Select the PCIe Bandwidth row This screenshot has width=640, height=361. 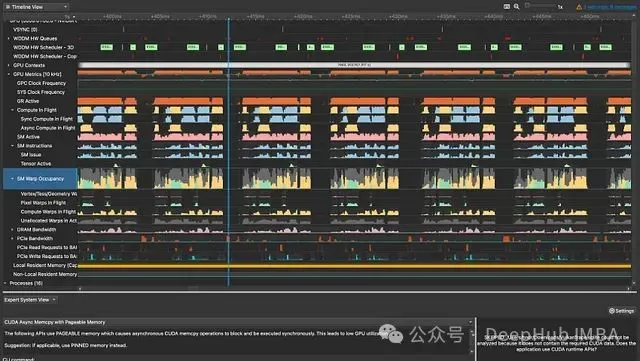pyautogui.click(x=35, y=238)
